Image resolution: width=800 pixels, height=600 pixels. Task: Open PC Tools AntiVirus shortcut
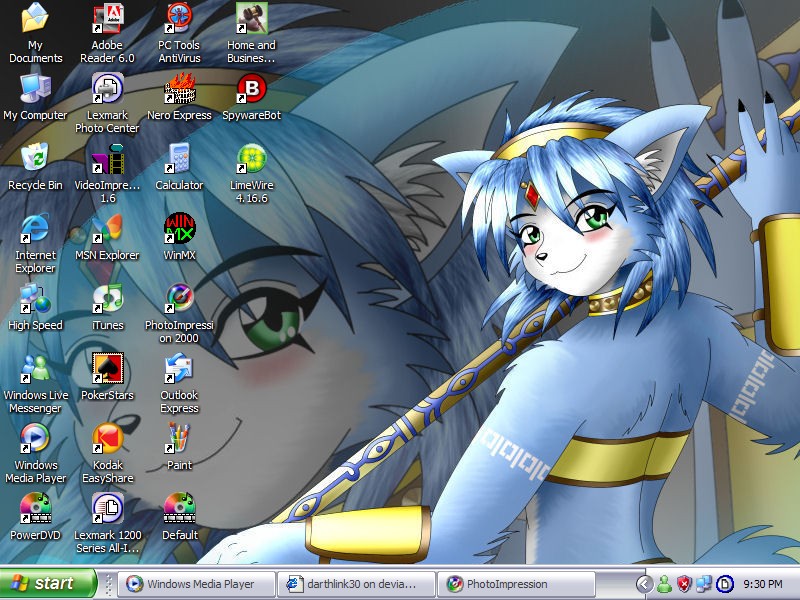[x=179, y=18]
